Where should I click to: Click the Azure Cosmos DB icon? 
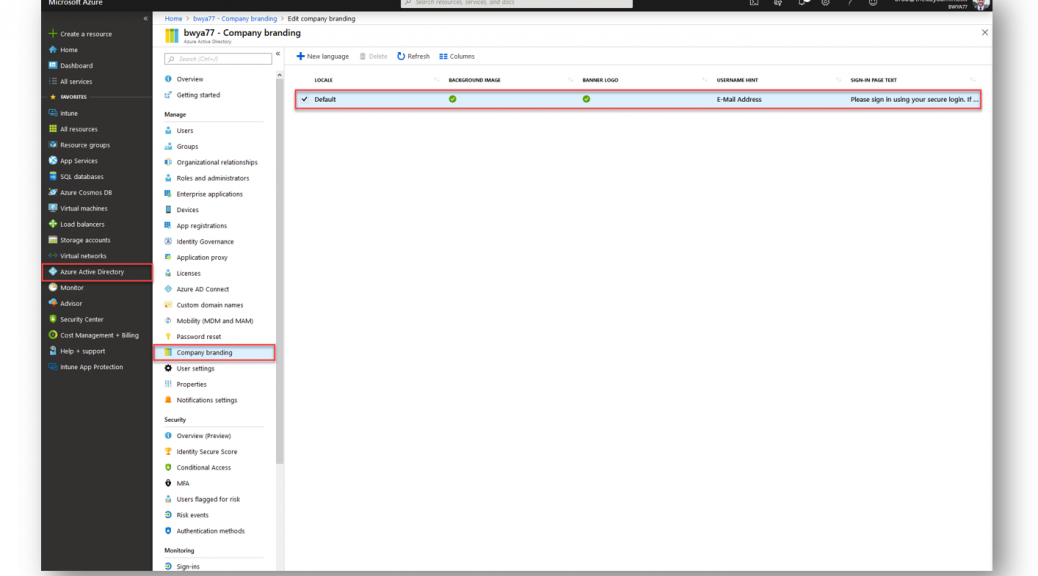coord(53,192)
